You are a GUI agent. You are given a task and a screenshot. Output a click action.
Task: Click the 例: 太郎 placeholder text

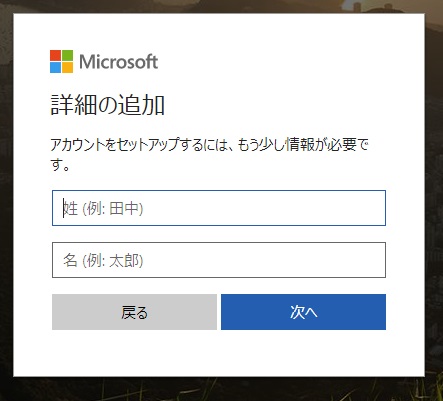point(113,261)
